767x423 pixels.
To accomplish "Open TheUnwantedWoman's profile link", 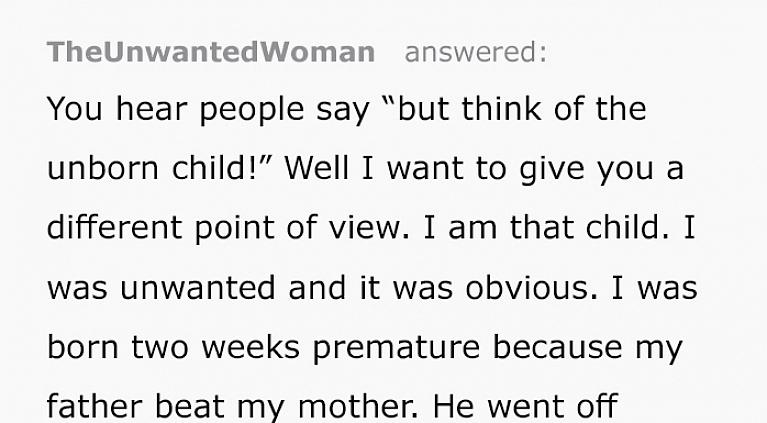I will 211,52.
